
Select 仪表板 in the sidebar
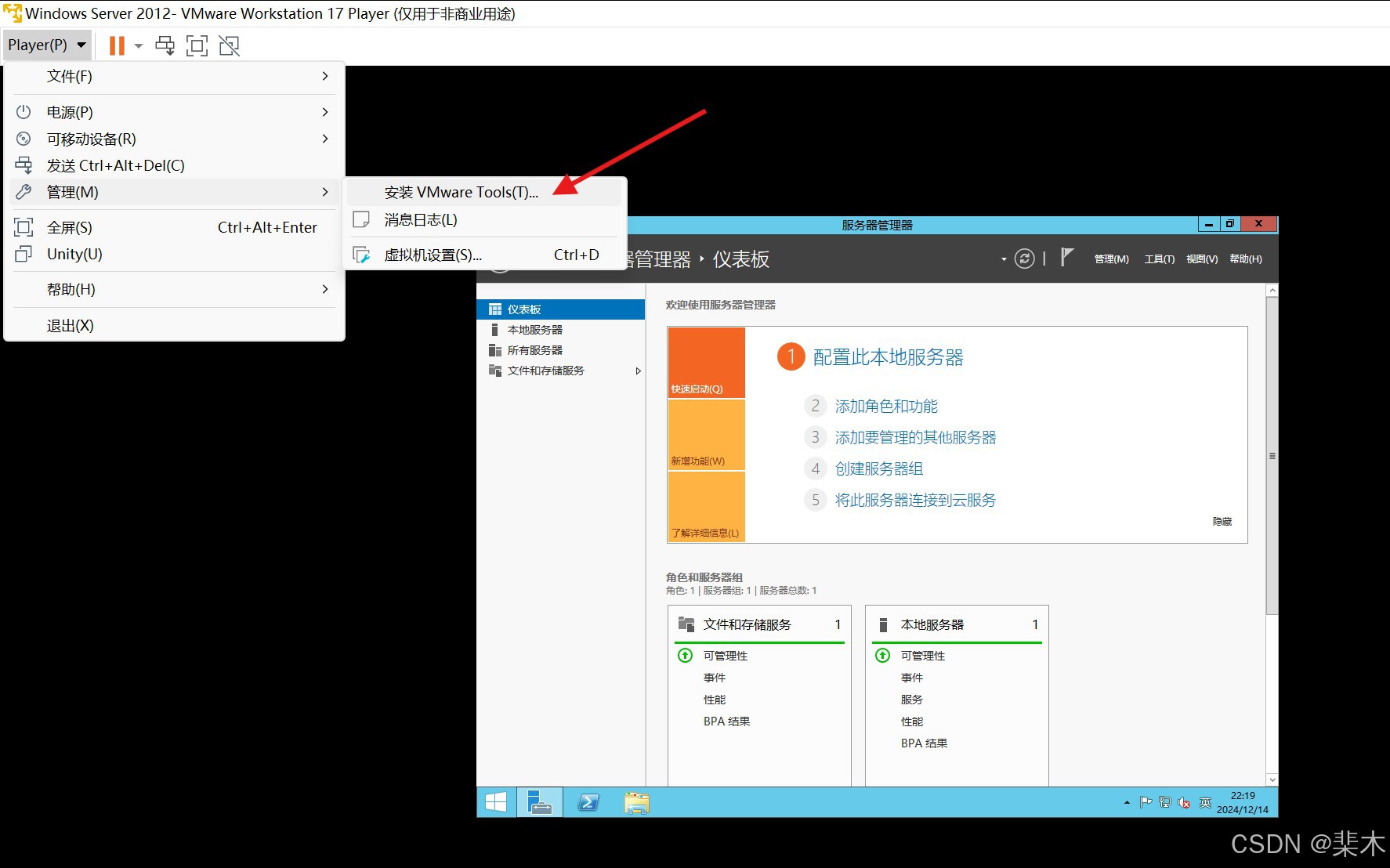560,309
